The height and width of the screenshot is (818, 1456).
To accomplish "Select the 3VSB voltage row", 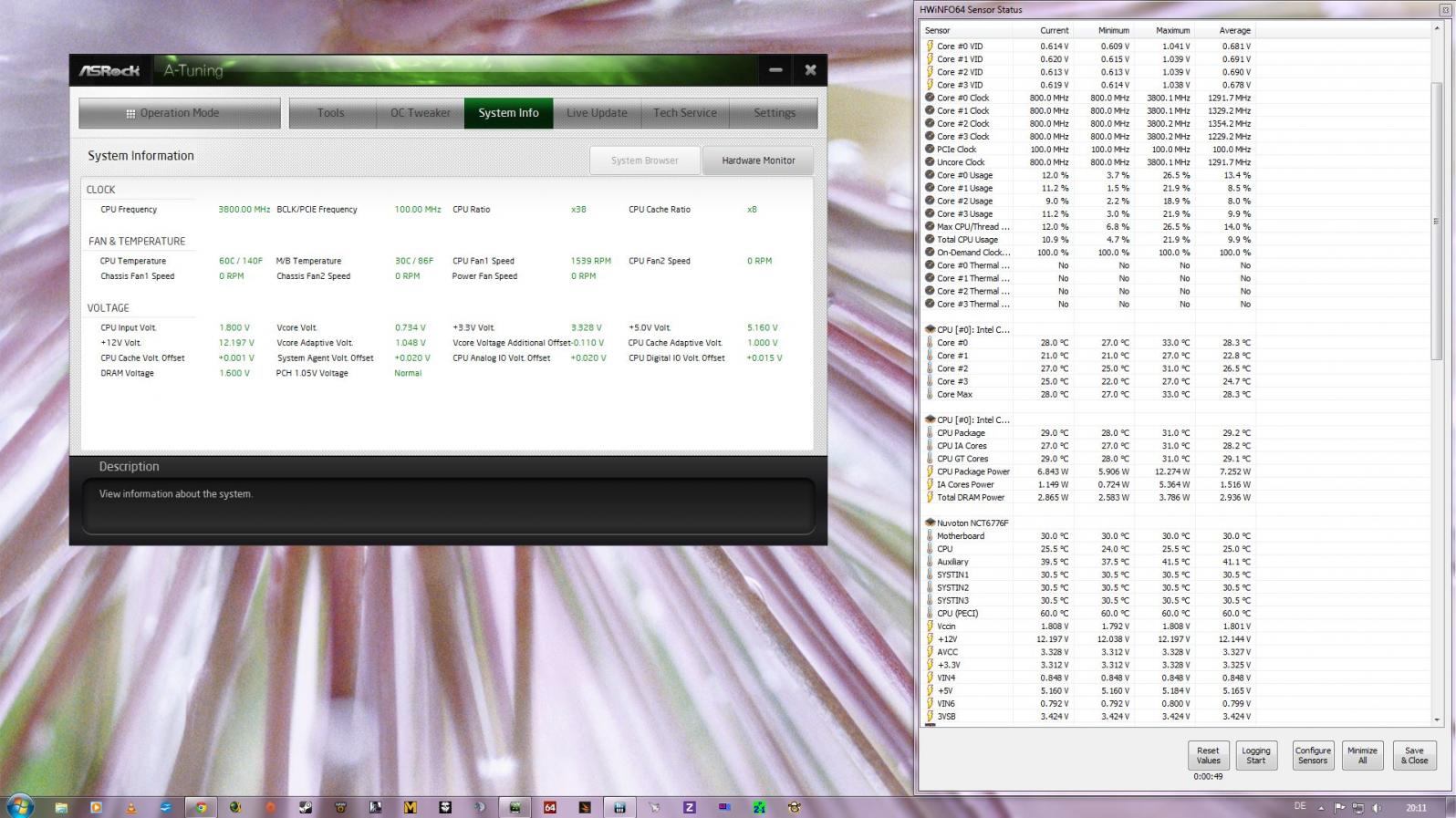I will point(1089,717).
